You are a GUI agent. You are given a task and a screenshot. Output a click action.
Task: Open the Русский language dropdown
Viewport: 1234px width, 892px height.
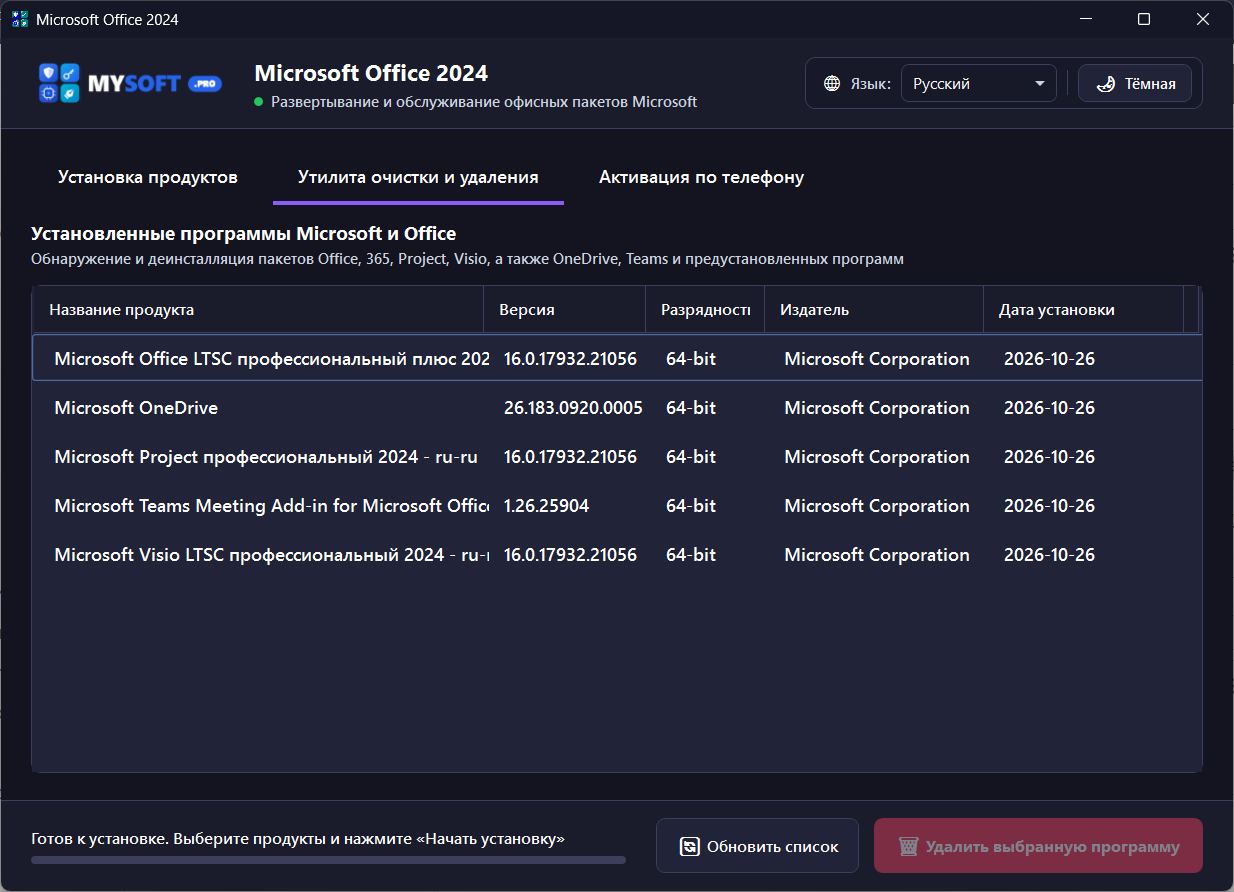(x=978, y=84)
